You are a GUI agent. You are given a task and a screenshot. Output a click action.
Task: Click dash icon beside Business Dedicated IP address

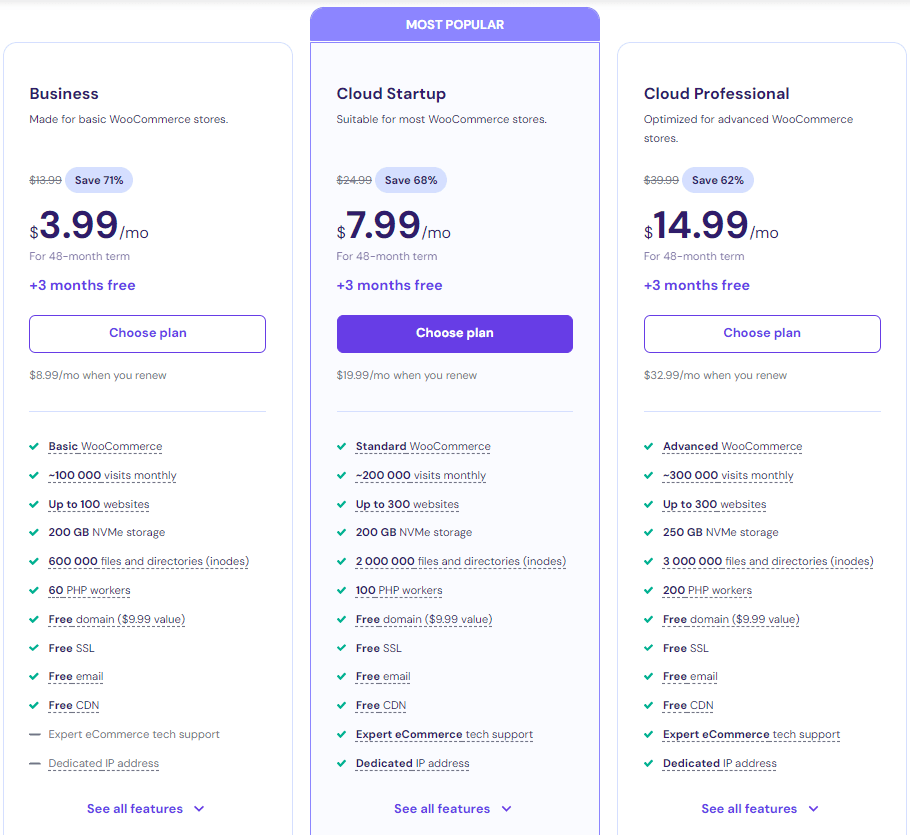(35, 763)
